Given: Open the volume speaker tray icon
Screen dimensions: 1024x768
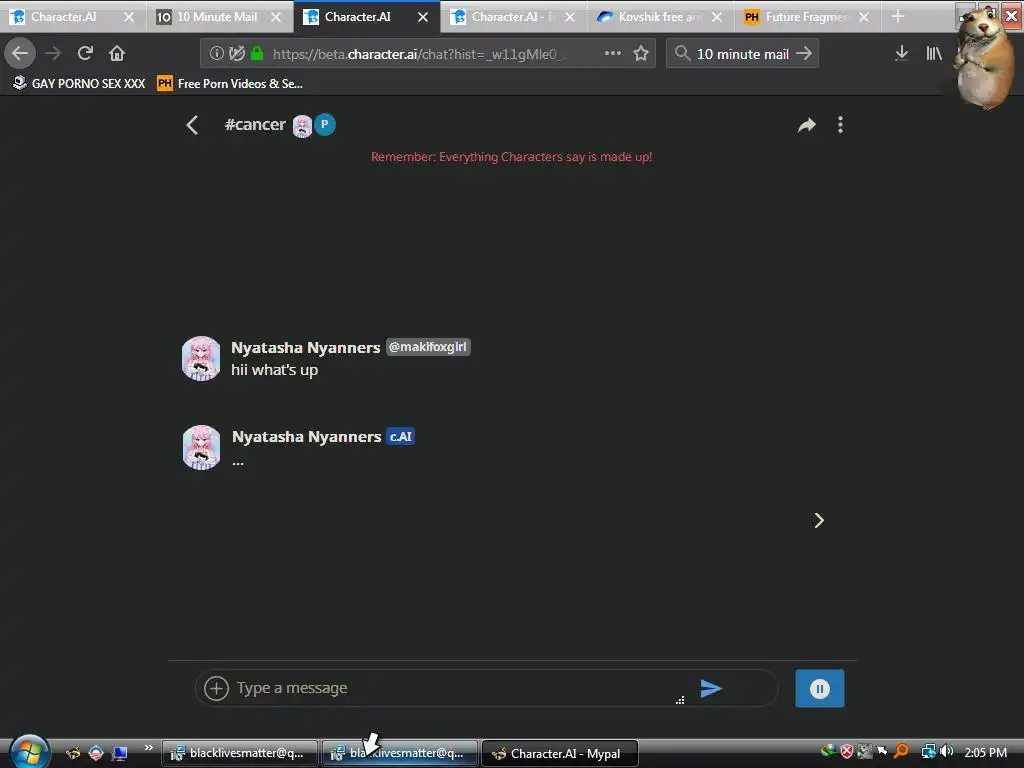Looking at the screenshot, I should [x=946, y=752].
